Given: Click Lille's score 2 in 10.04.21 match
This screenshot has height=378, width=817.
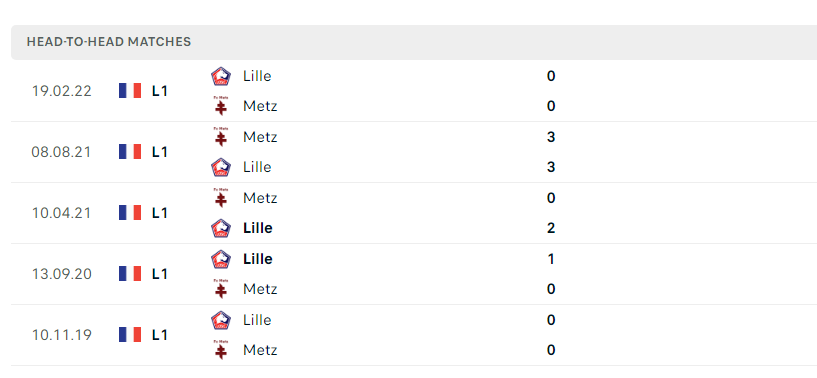Looking at the screenshot, I should pos(551,228).
